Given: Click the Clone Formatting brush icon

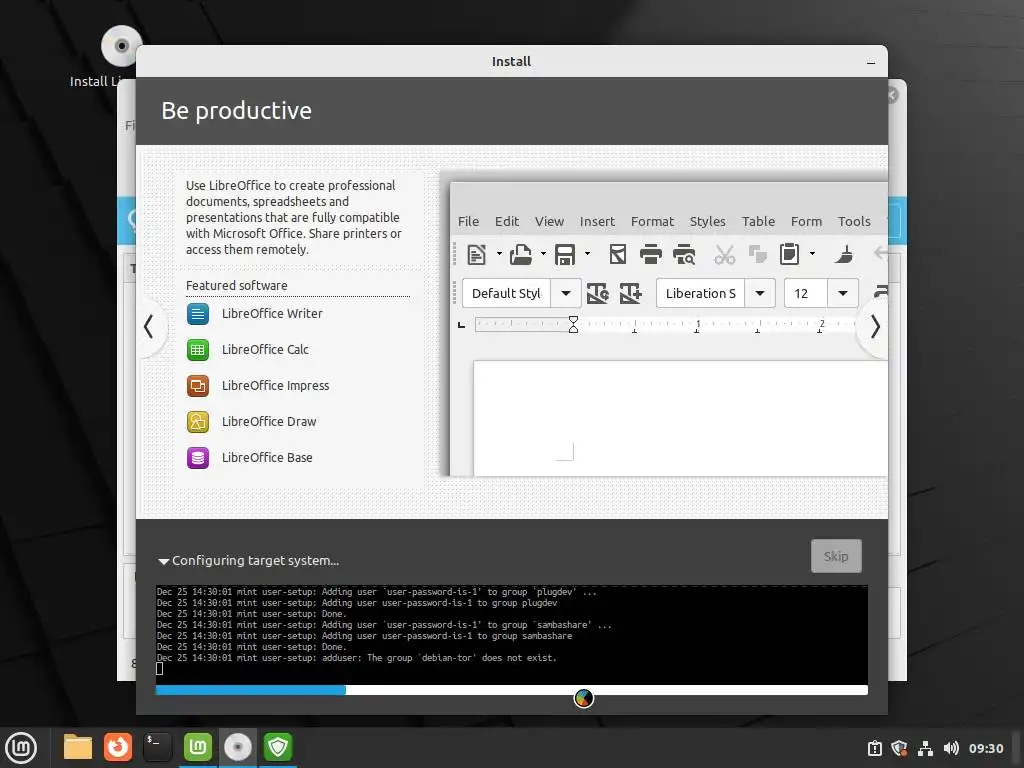Looking at the screenshot, I should [x=844, y=254].
